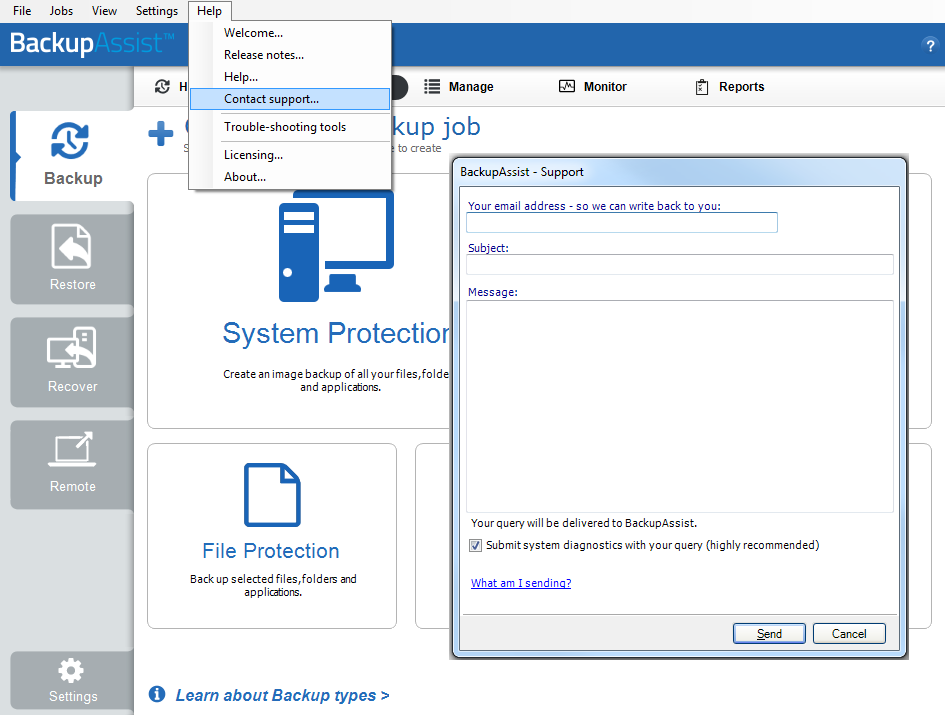Screen dimensions: 945x715
Task: Click the Home refresh icon in toolbar
Action: pos(162,86)
